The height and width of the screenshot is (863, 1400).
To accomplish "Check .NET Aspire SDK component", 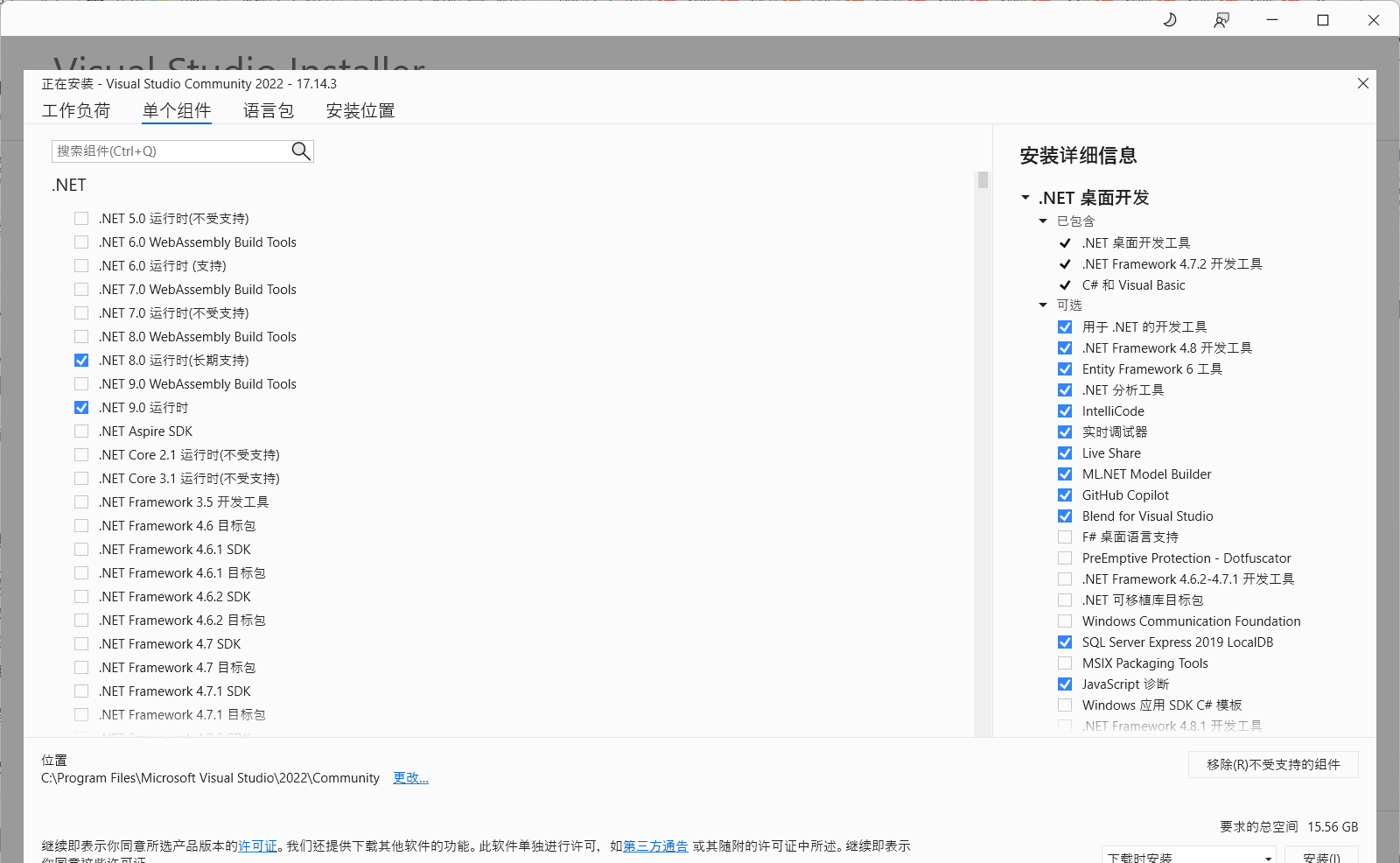I will [x=81, y=431].
